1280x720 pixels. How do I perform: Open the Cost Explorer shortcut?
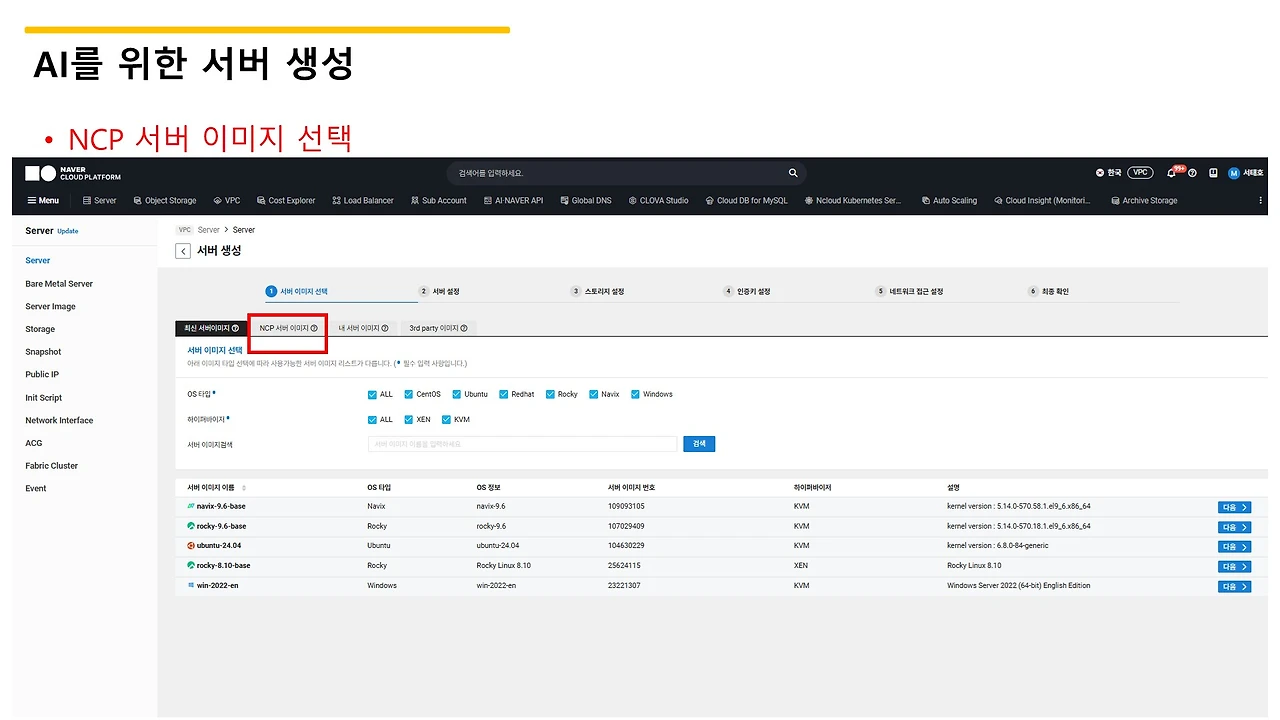286,200
